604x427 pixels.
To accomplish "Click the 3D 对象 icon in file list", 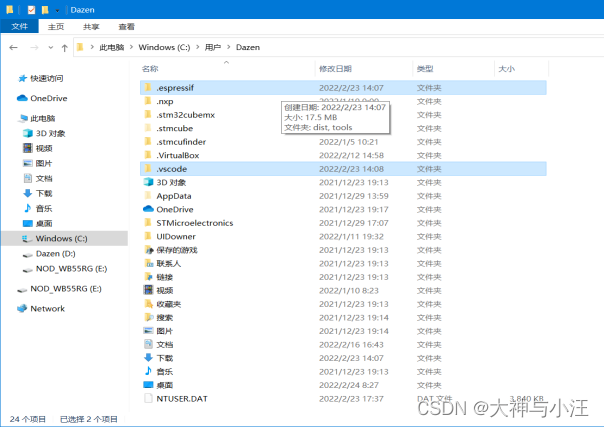I will pyautogui.click(x=148, y=182).
